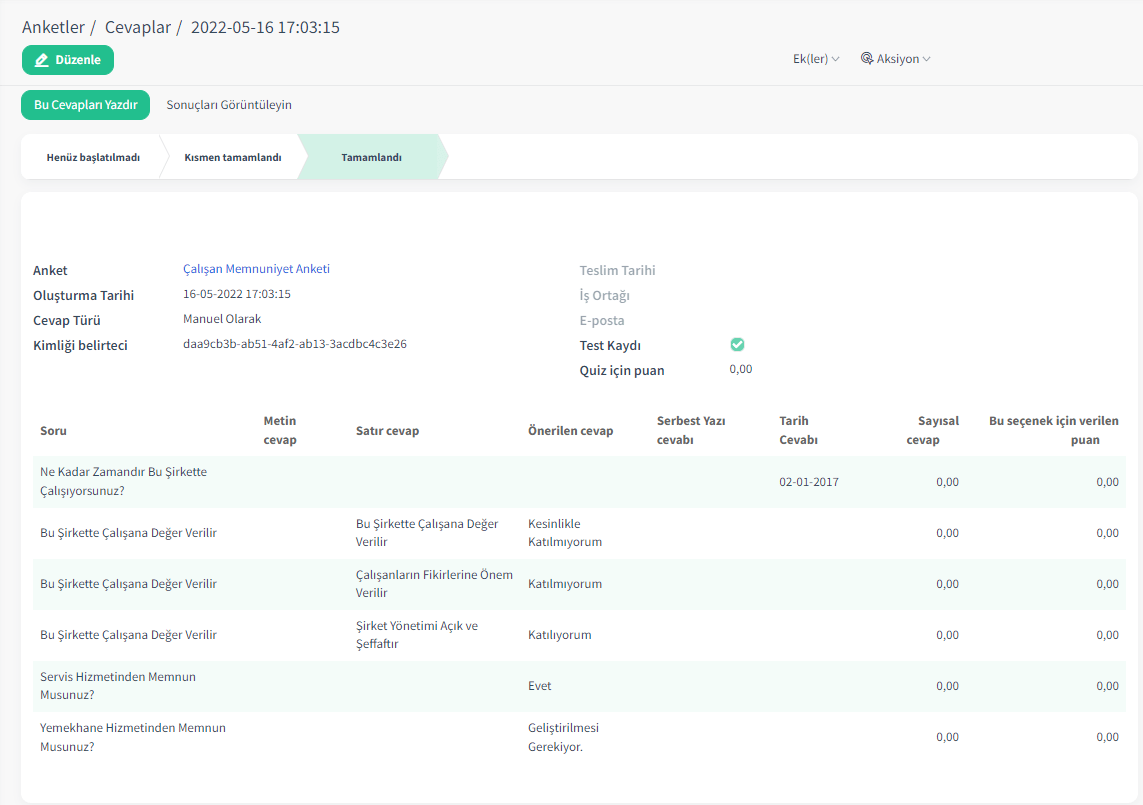Click the Evet answer cell
The width and height of the screenshot is (1143, 805).
539,686
